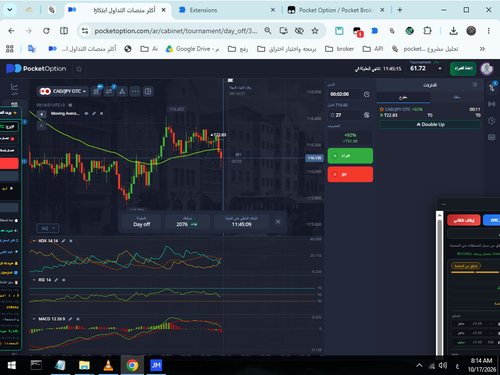Remove the ADX 14 14 indicator
Screen dimensions: 500x375
[x=71, y=241]
